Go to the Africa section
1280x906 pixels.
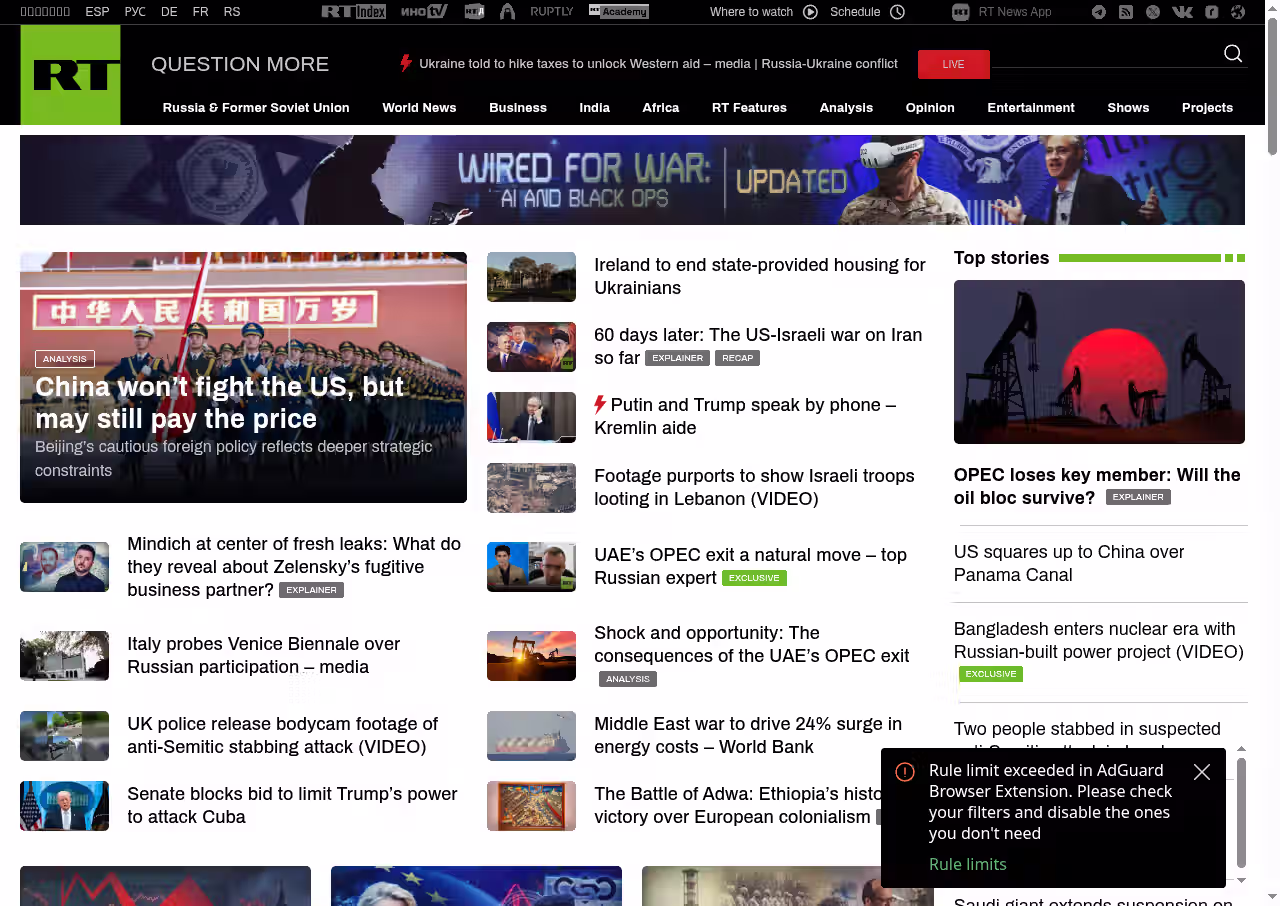pos(660,108)
